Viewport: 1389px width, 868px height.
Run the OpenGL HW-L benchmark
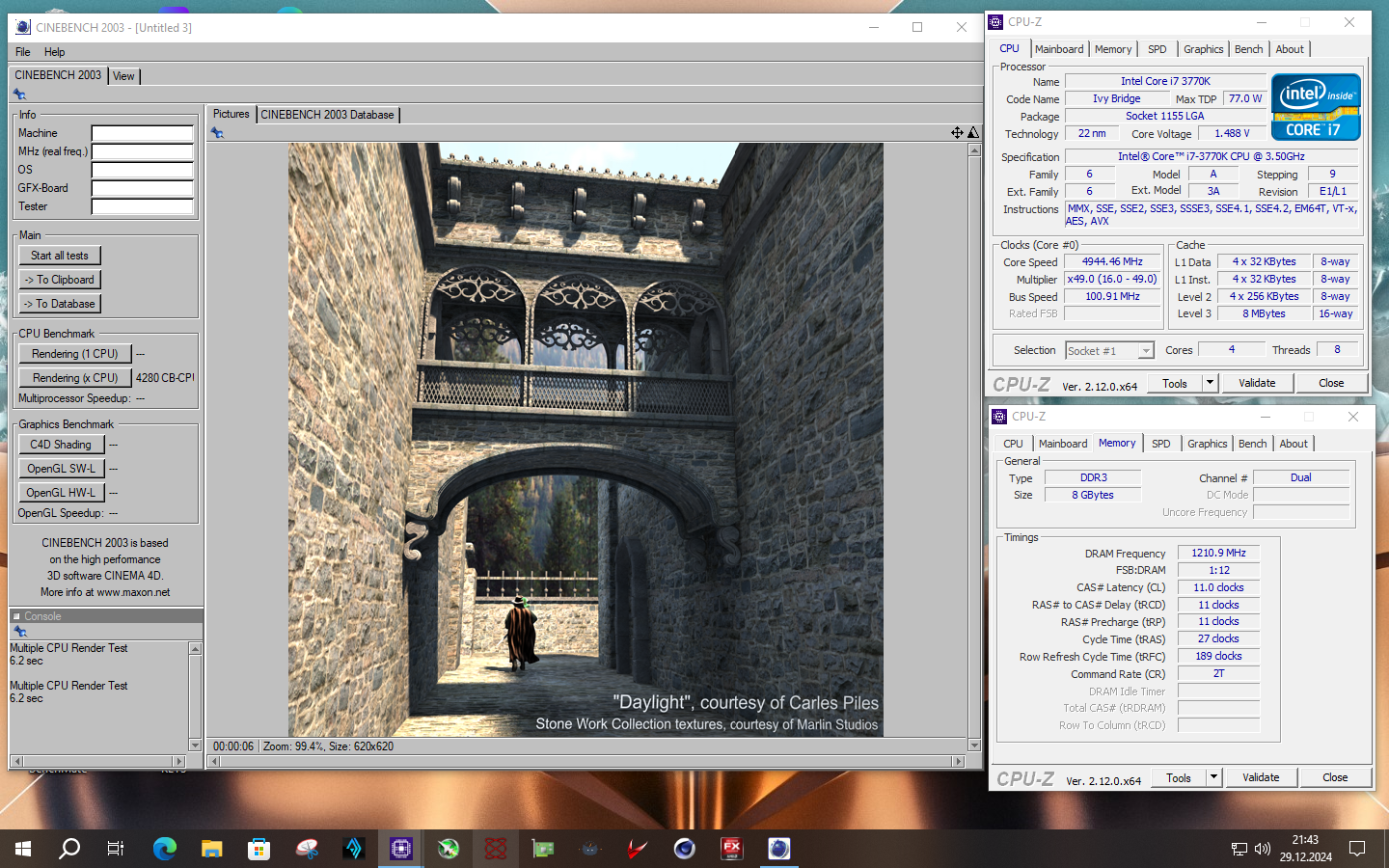tap(61, 493)
